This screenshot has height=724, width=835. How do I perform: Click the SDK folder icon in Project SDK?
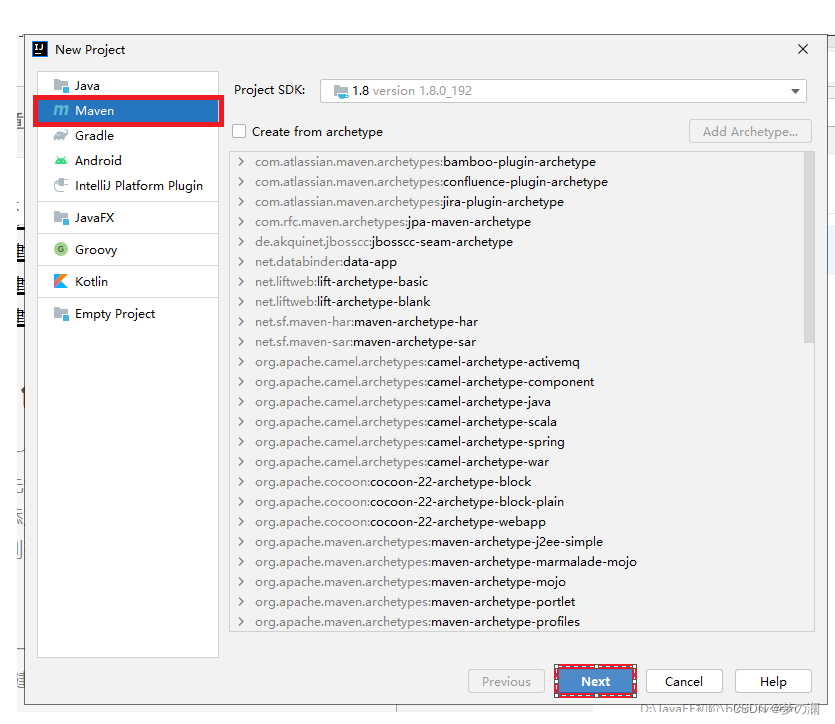(x=341, y=91)
